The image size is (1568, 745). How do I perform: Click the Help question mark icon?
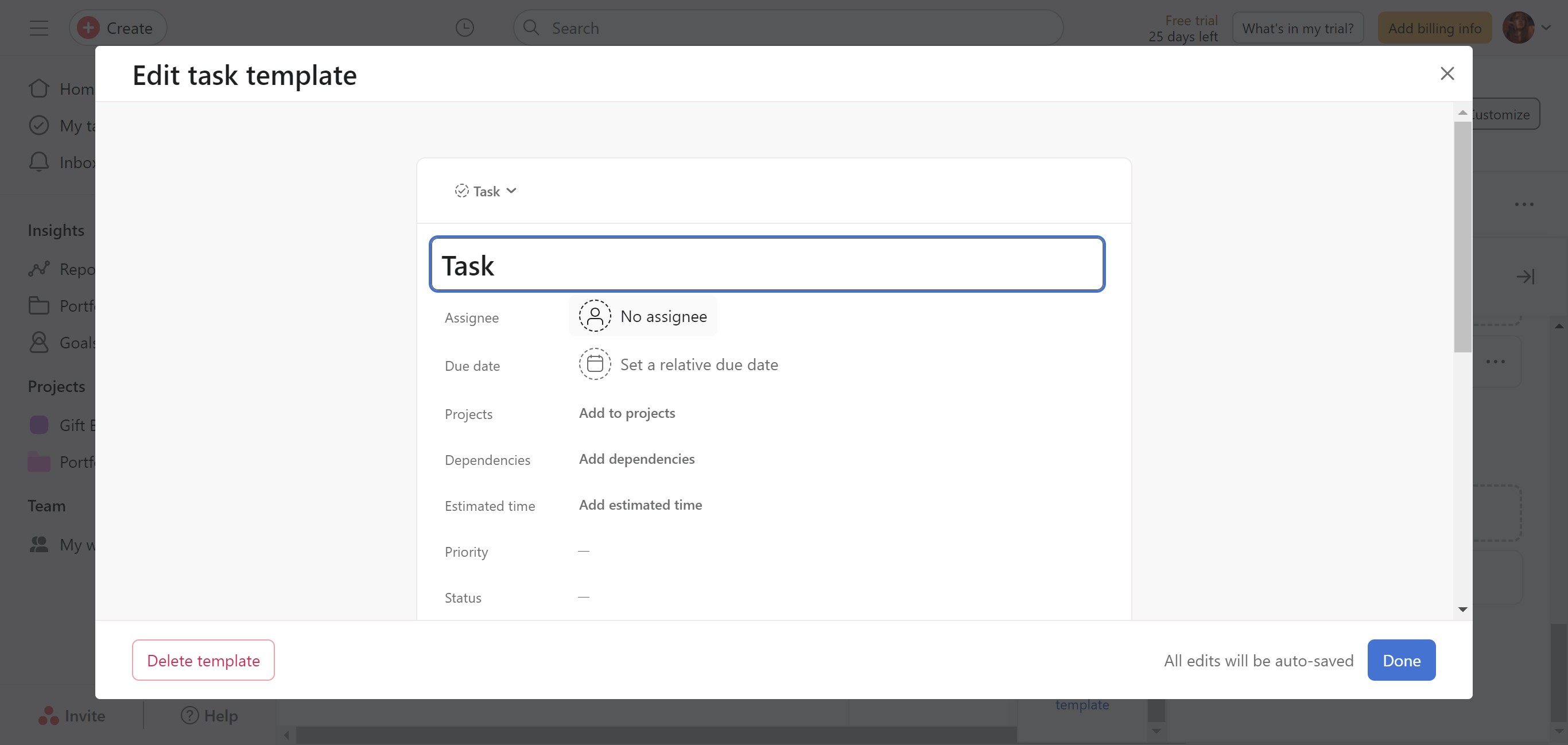189,715
